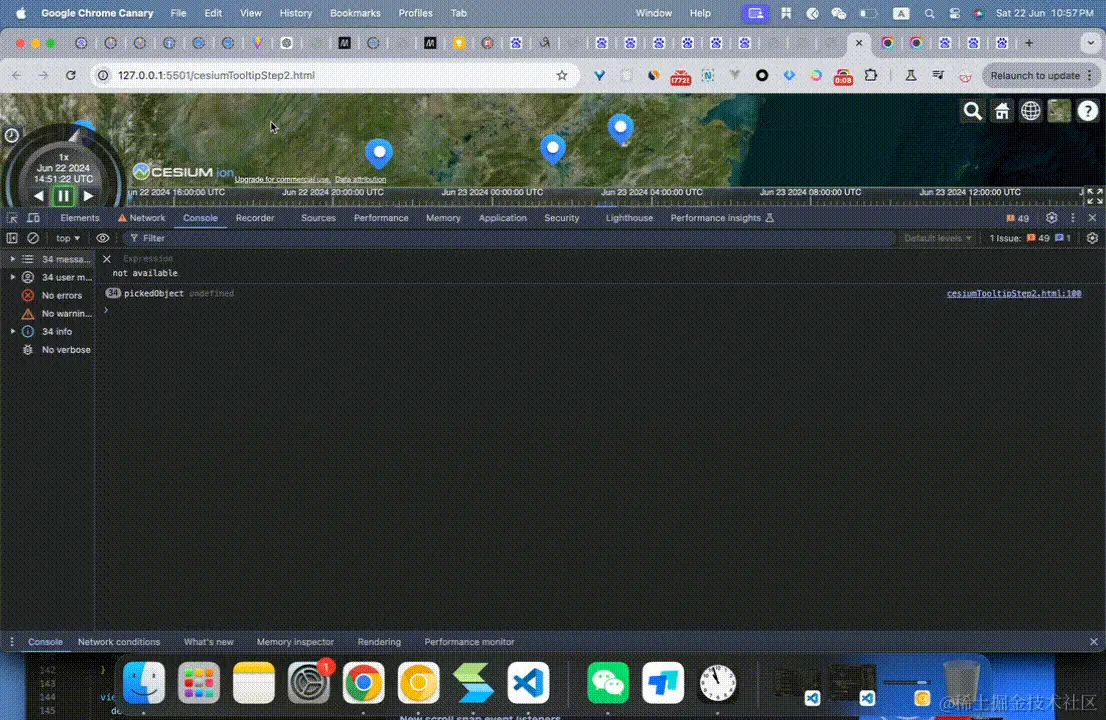1106x720 pixels.
Task: Select No warnings filter row
Action: click(47, 314)
